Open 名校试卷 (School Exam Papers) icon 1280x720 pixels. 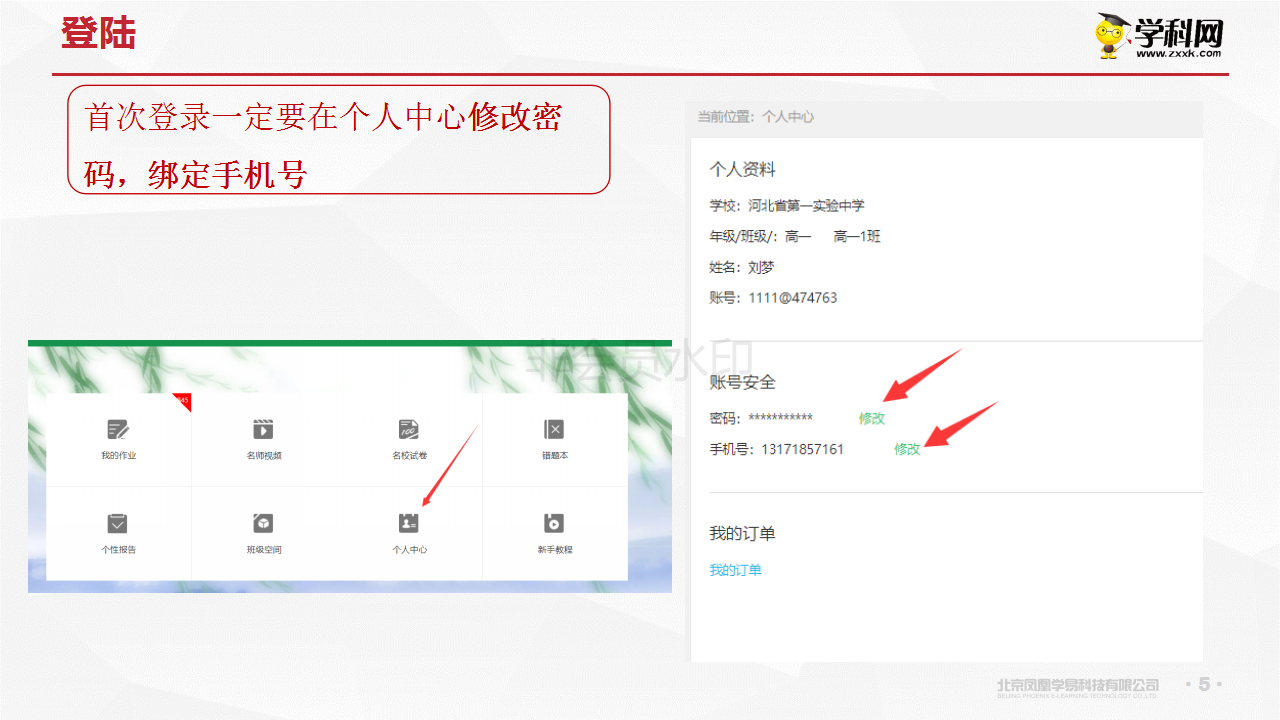(408, 439)
